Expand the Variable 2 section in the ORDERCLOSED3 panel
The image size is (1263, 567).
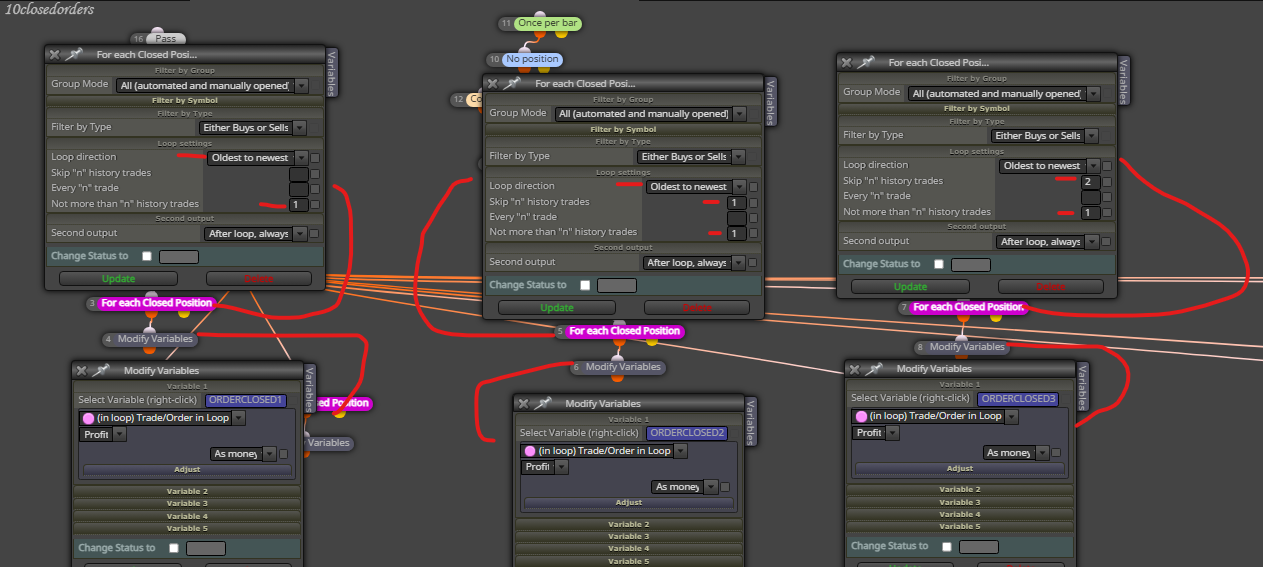(959, 490)
